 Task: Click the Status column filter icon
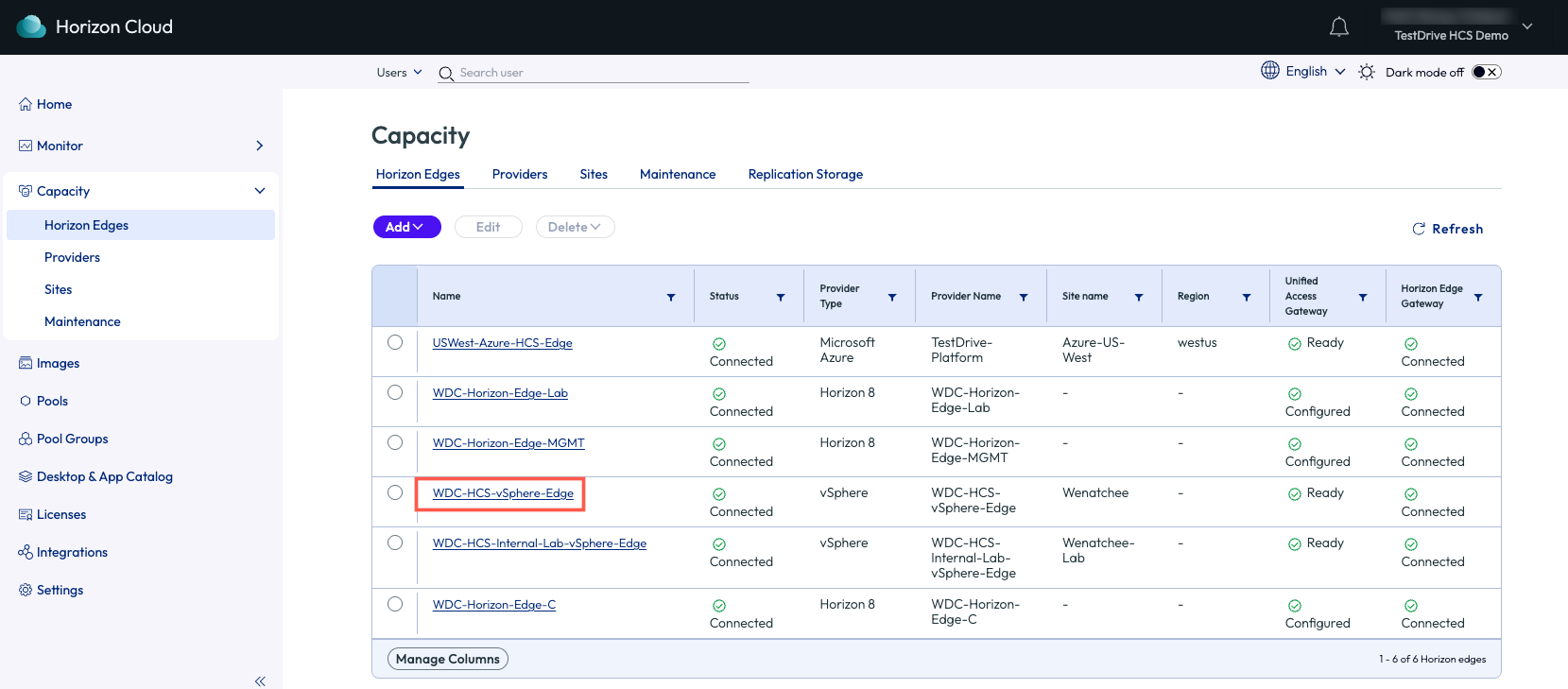781,297
